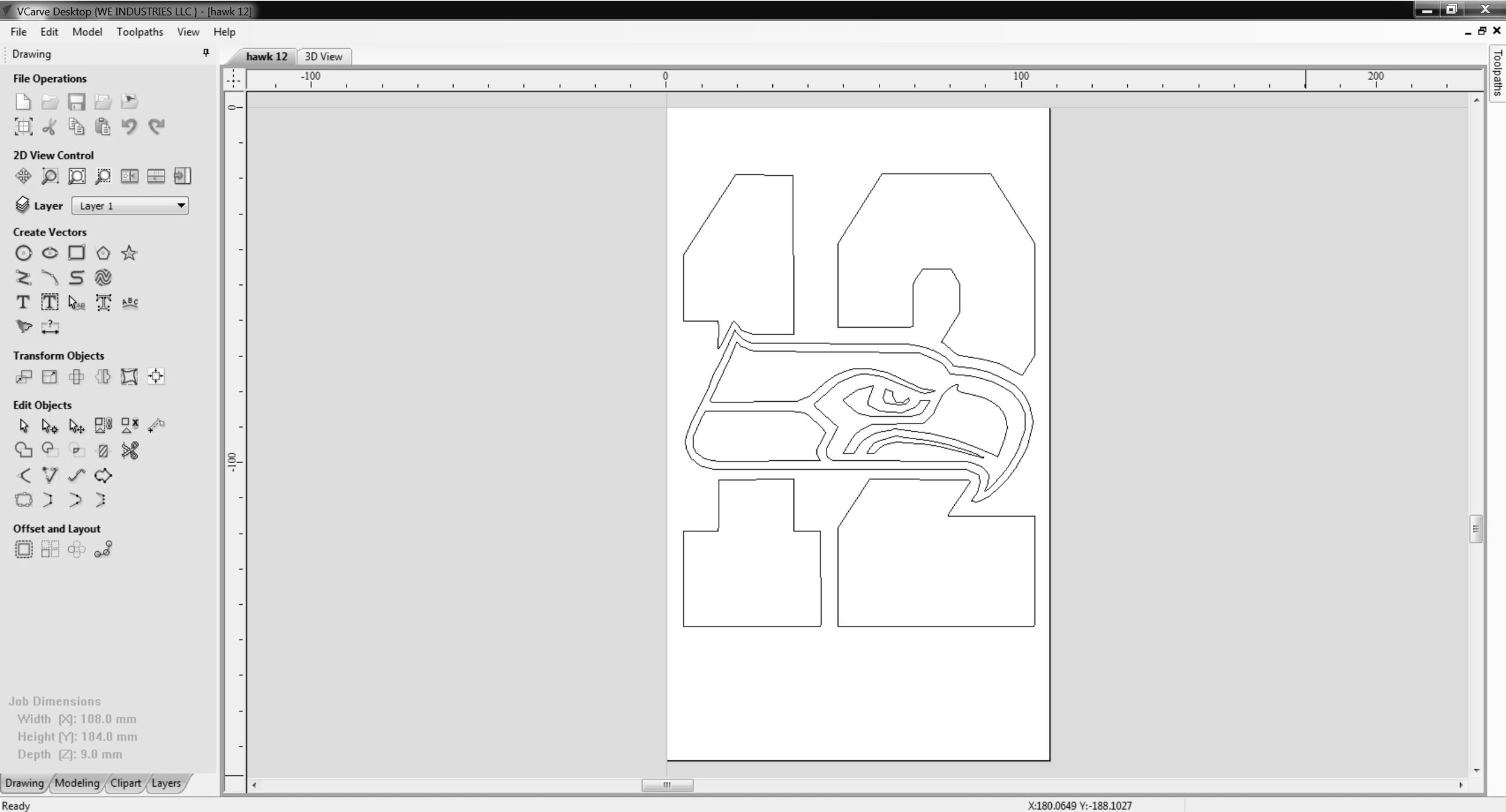Select the Measure tool
The width and height of the screenshot is (1506, 812).
pos(156,426)
